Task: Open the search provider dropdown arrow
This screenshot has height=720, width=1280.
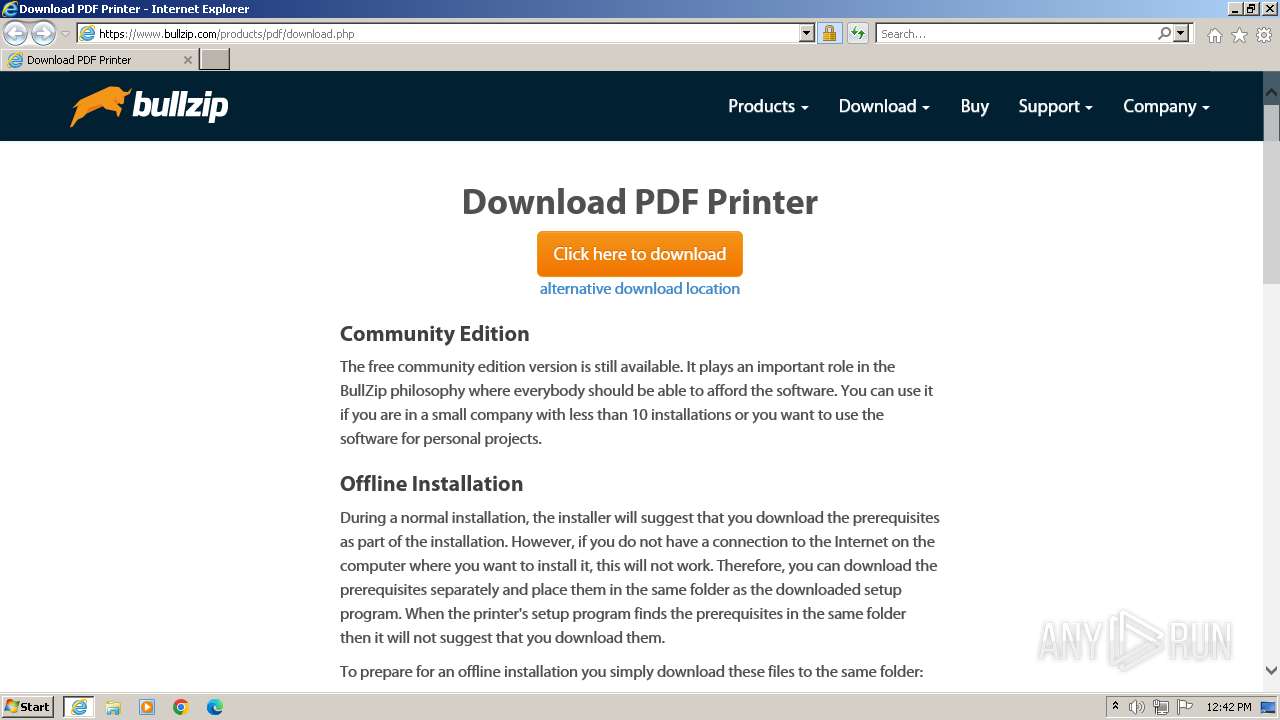Action: (1181, 33)
